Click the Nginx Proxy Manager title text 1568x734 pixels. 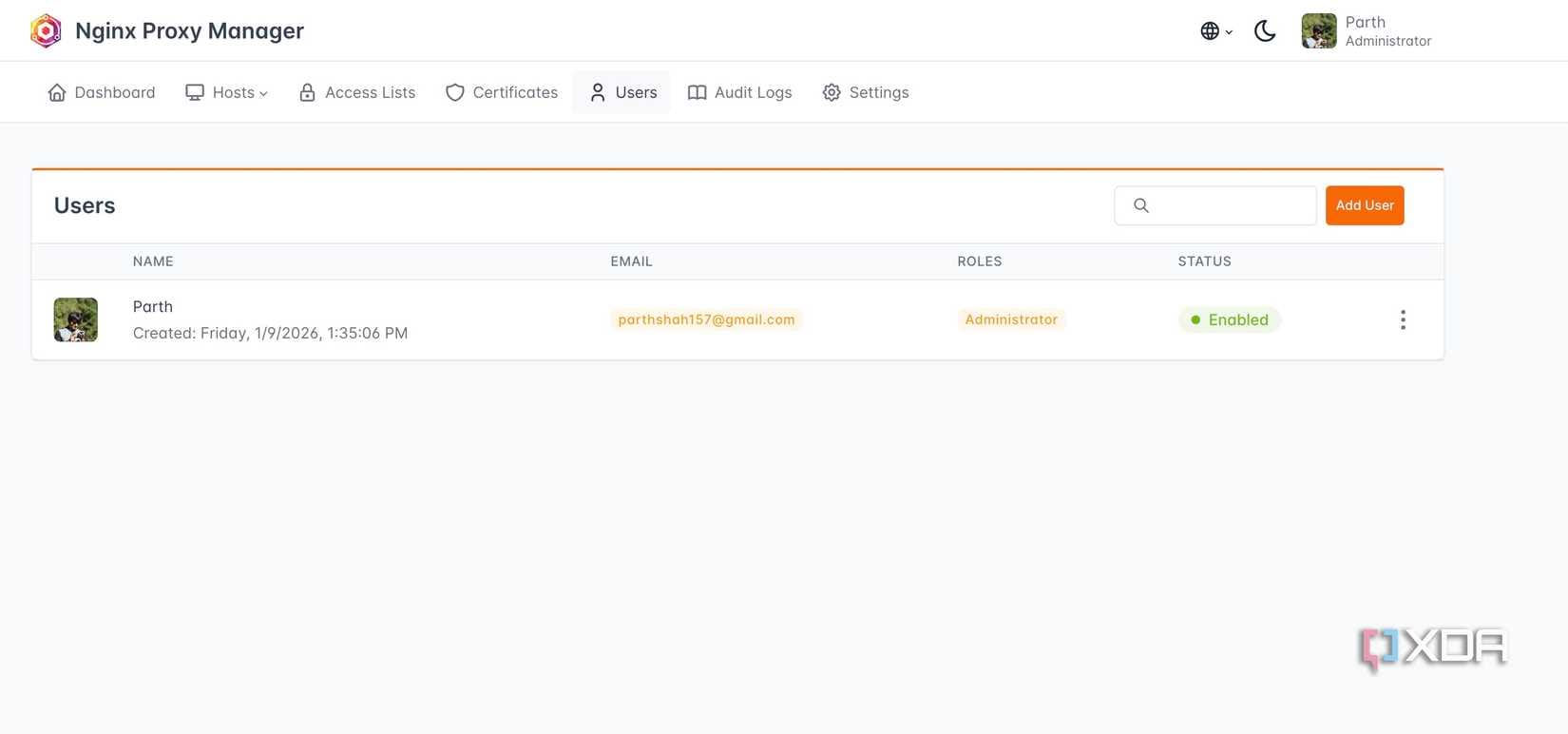[190, 30]
